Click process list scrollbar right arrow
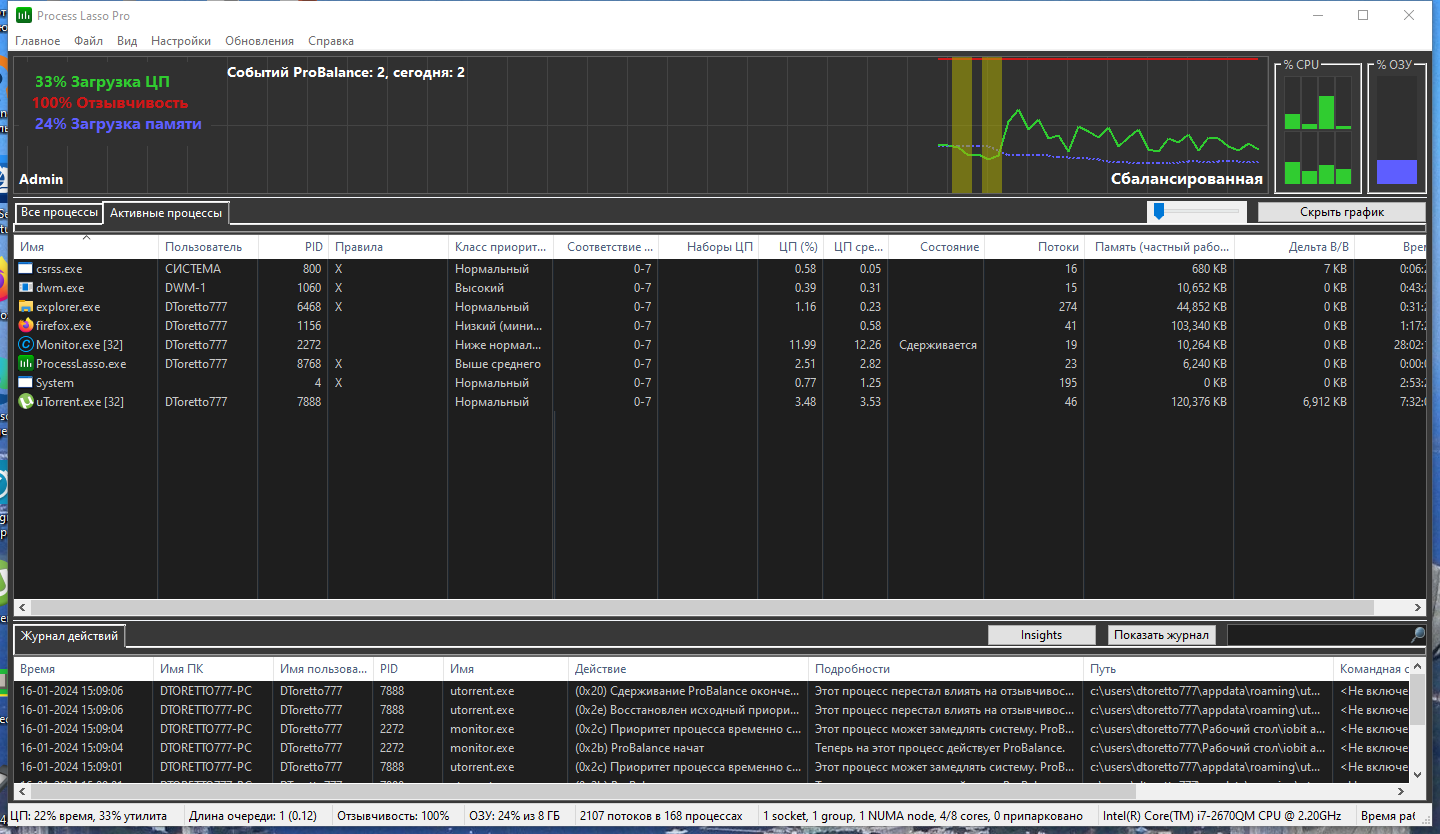The image size is (1440, 834). click(x=1418, y=607)
